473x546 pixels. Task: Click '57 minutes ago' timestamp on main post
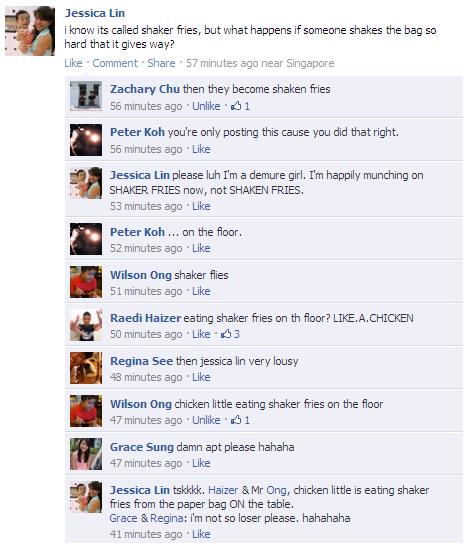tap(222, 63)
